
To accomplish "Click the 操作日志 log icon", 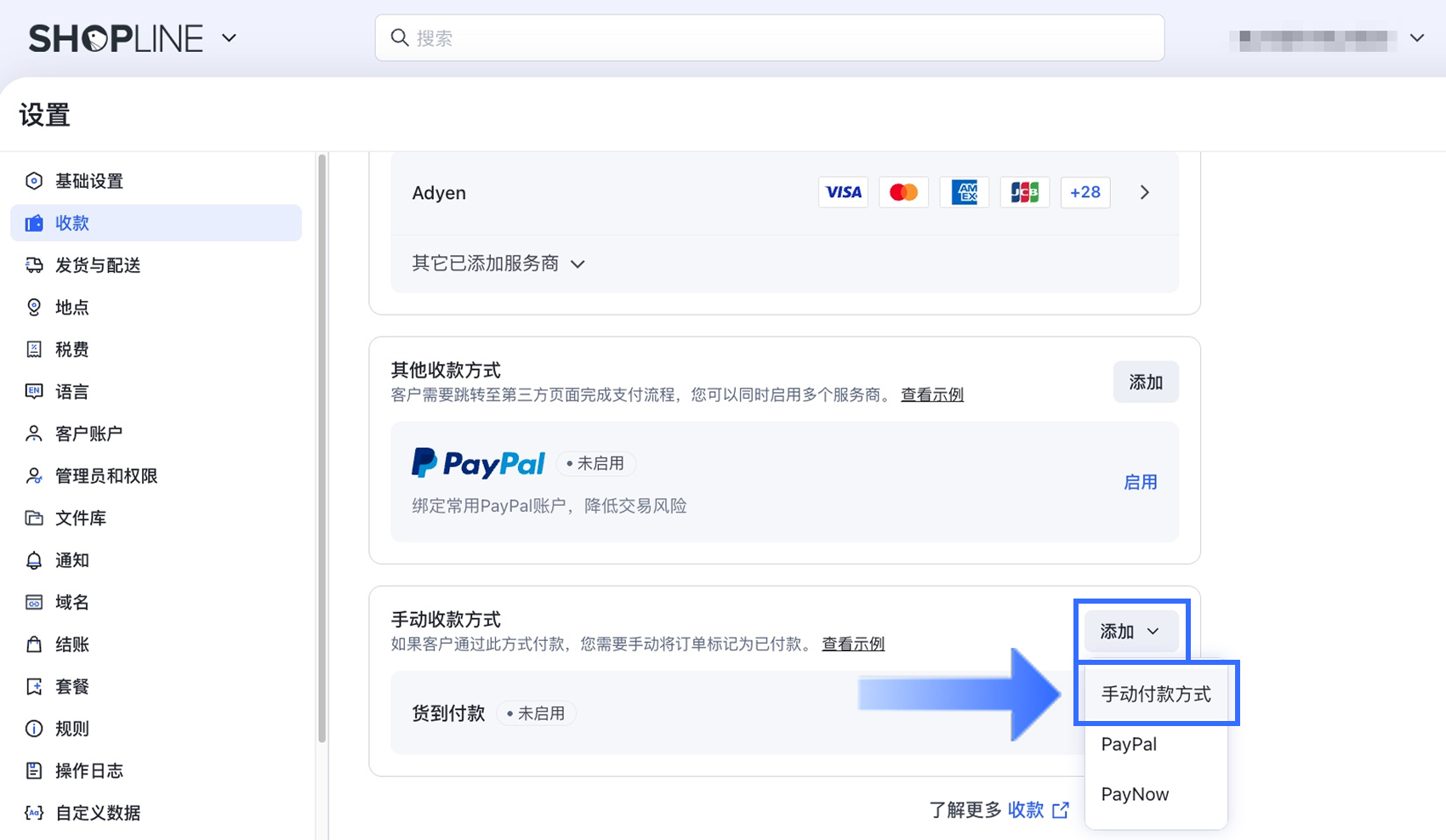I will 34,771.
